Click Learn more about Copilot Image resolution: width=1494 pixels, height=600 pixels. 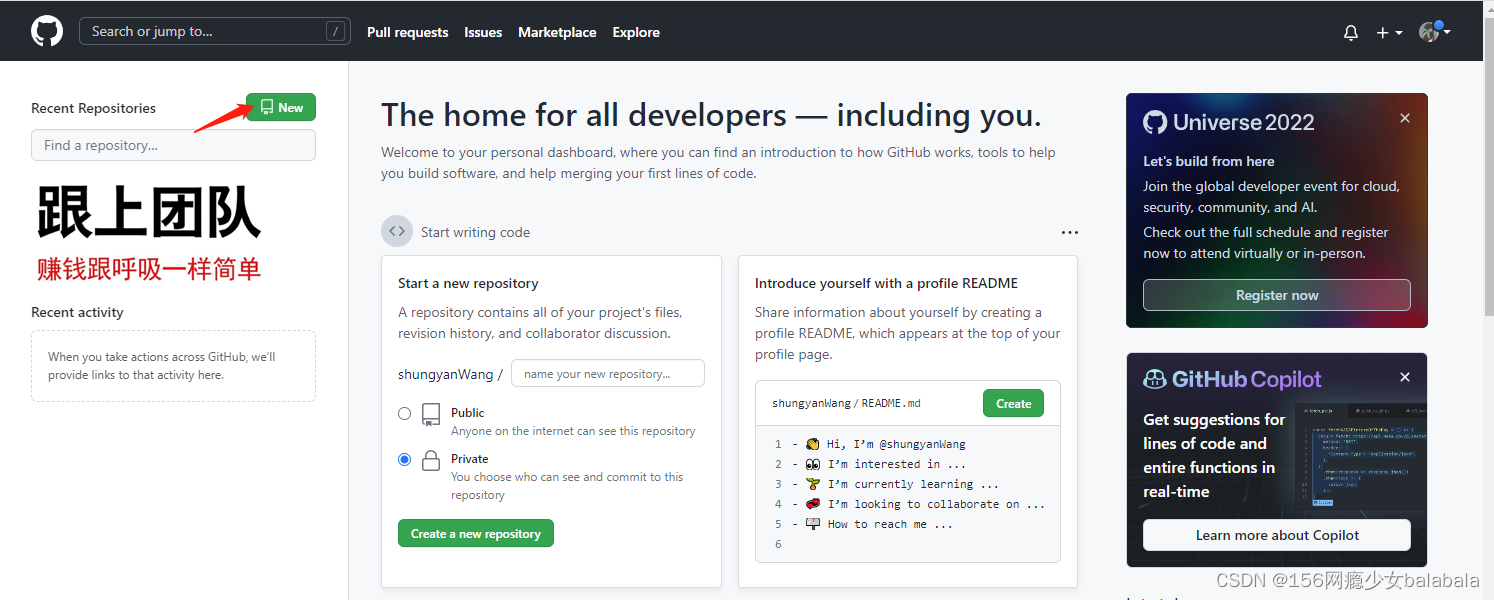click(x=1276, y=535)
